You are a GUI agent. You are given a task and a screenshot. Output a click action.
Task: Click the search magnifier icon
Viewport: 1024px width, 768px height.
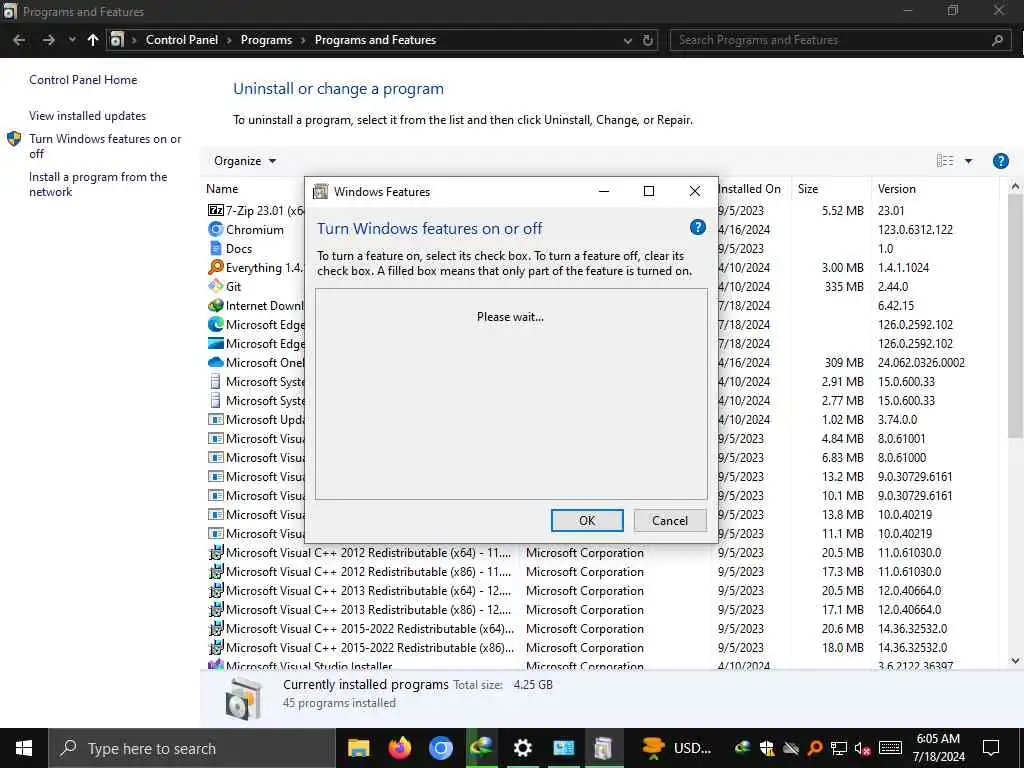coord(997,40)
